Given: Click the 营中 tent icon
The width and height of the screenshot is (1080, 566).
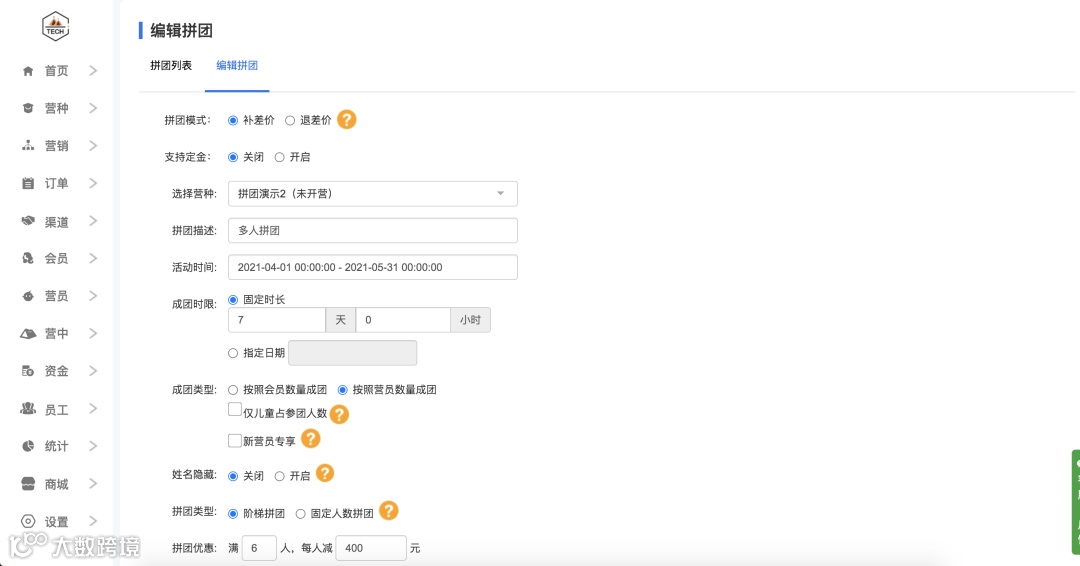Looking at the screenshot, I should (x=28, y=333).
